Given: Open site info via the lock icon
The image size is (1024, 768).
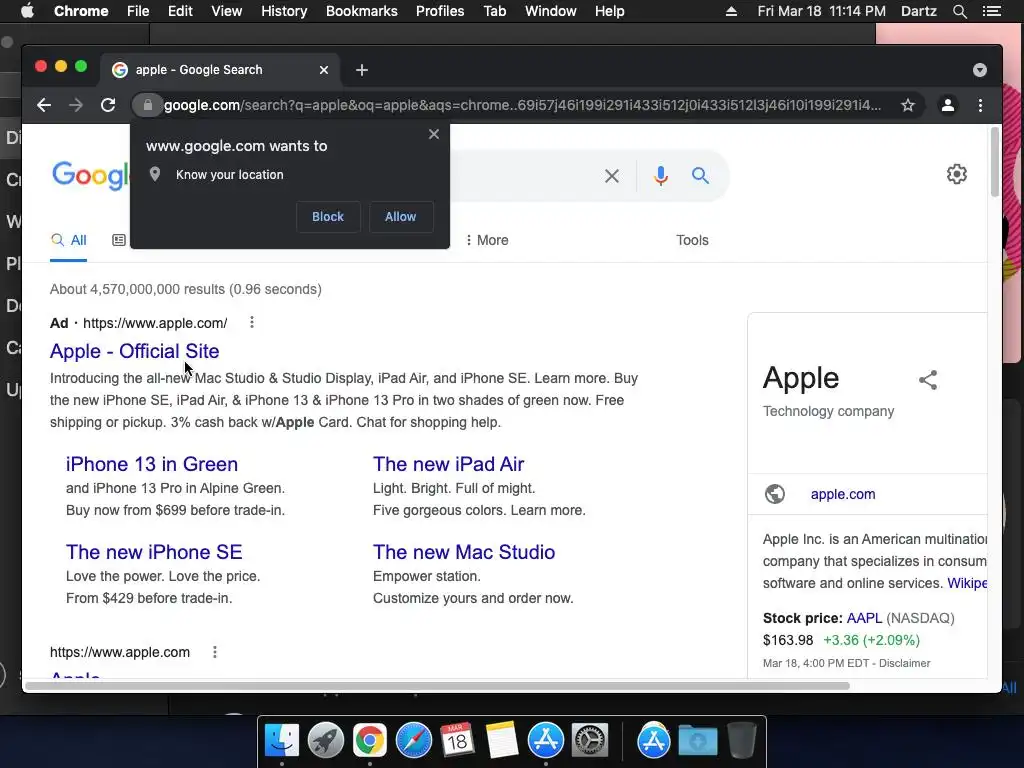Looking at the screenshot, I should (x=148, y=105).
